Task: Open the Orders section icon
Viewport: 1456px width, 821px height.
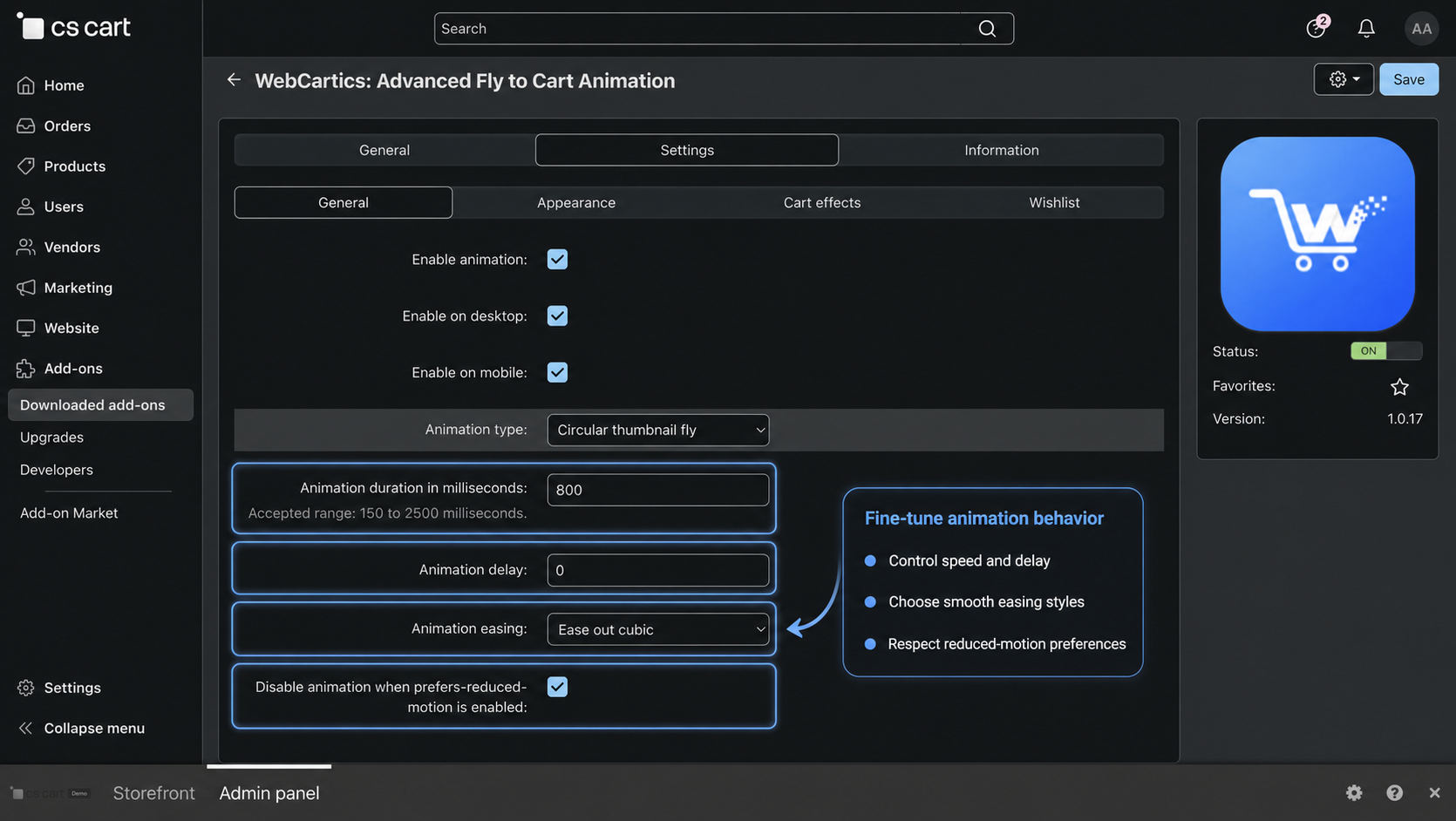Action: (x=26, y=126)
